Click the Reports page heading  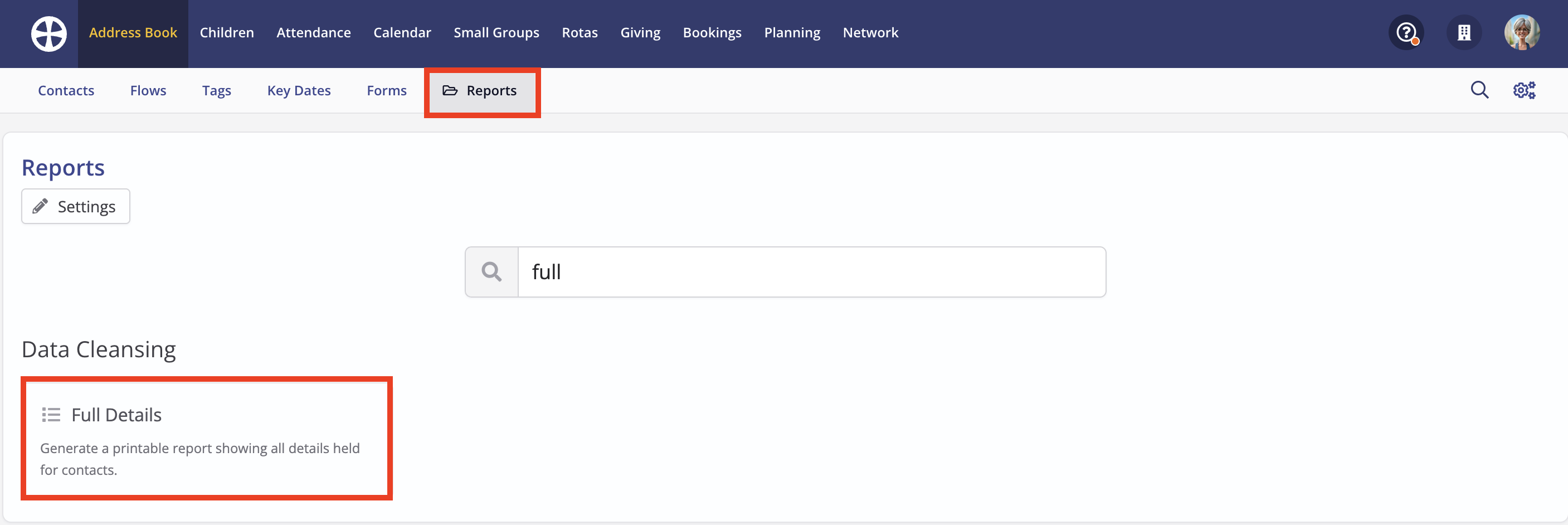point(64,168)
